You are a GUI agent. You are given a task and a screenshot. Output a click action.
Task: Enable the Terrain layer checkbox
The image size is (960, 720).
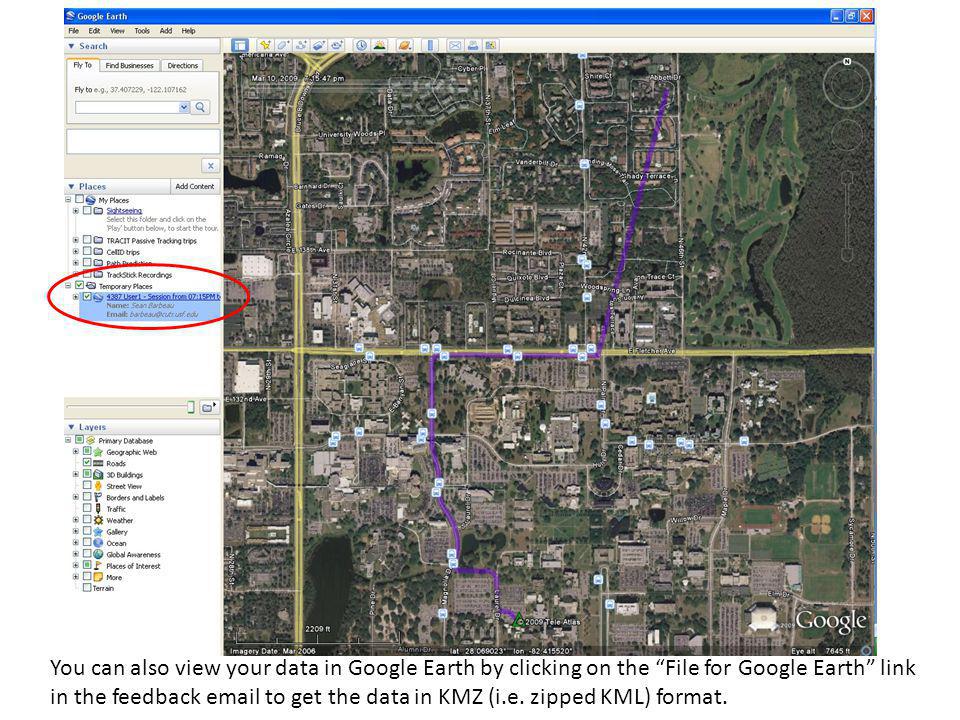tap(87, 588)
